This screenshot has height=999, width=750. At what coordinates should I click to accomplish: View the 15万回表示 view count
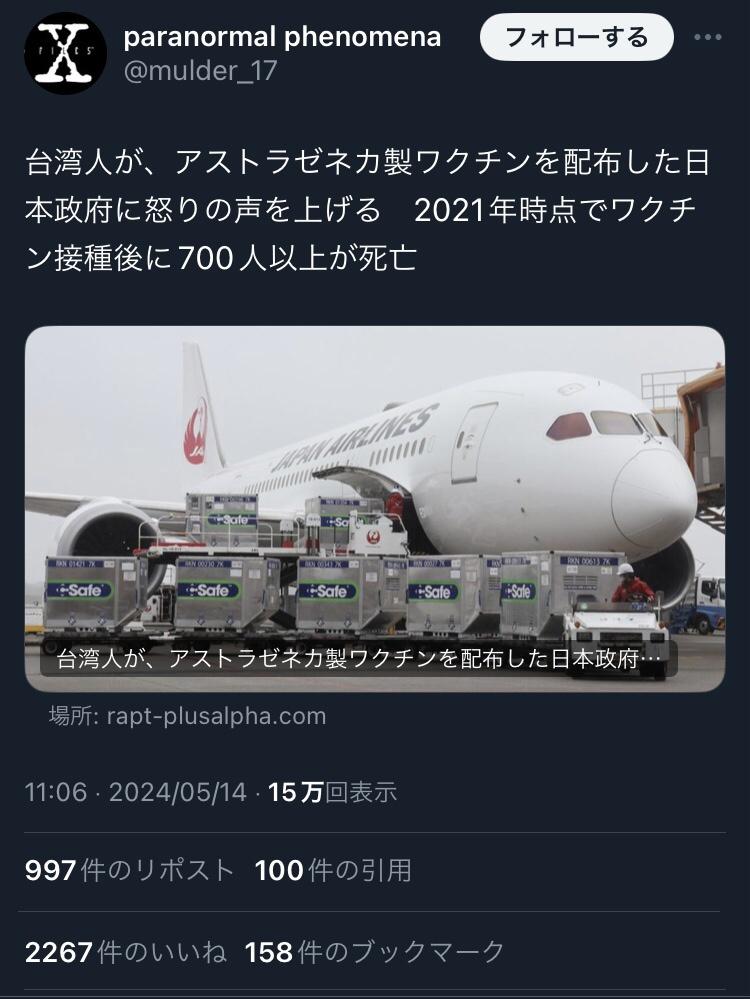click(332, 792)
